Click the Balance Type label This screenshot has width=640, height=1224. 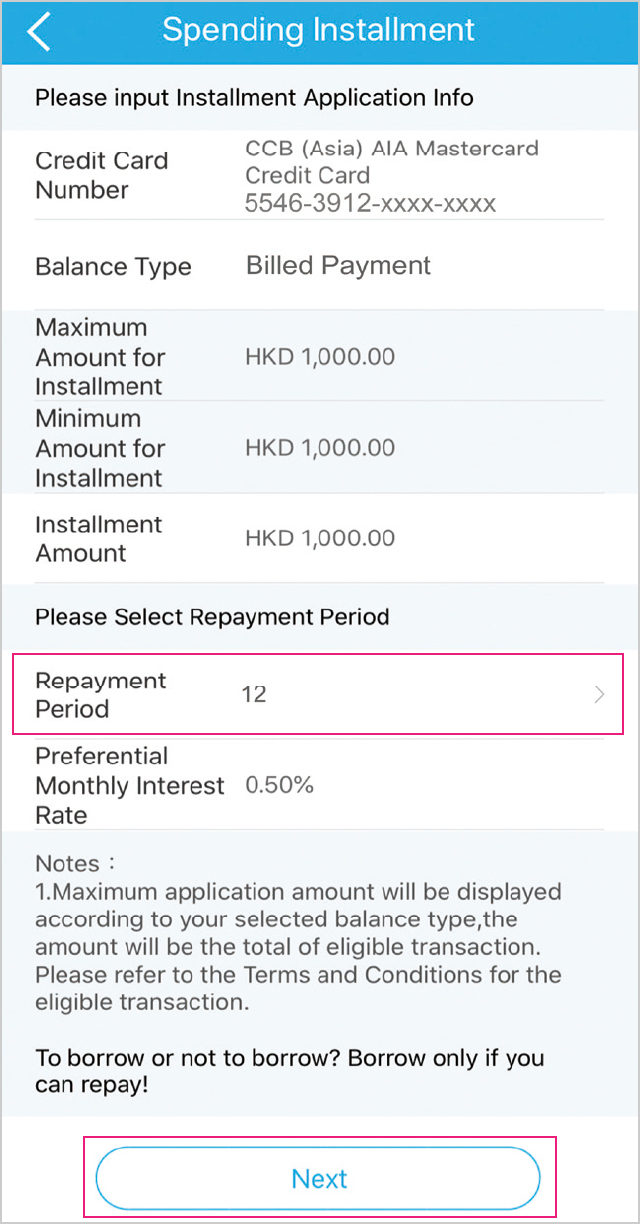click(113, 267)
